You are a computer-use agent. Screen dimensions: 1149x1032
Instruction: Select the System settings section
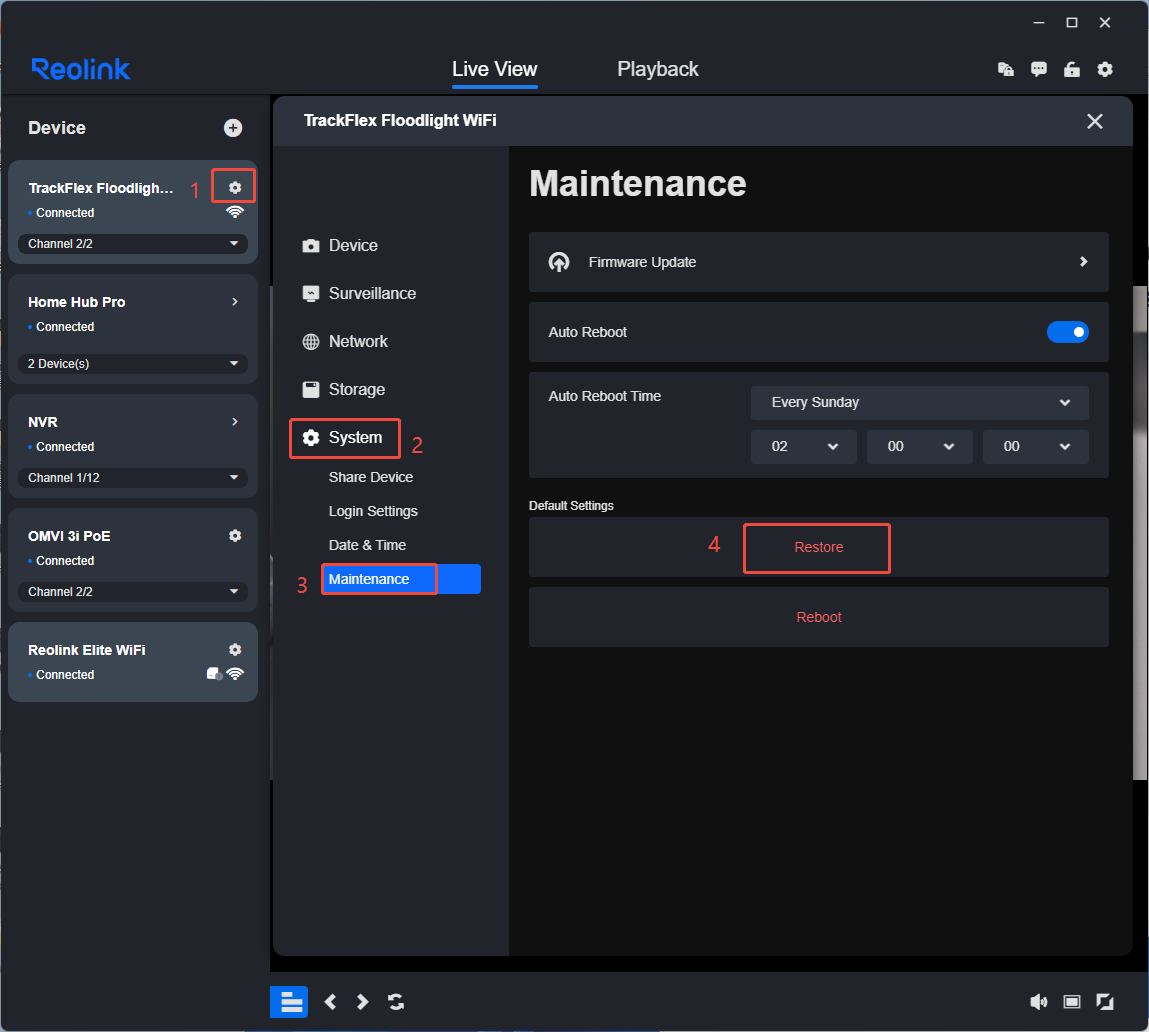click(342, 438)
